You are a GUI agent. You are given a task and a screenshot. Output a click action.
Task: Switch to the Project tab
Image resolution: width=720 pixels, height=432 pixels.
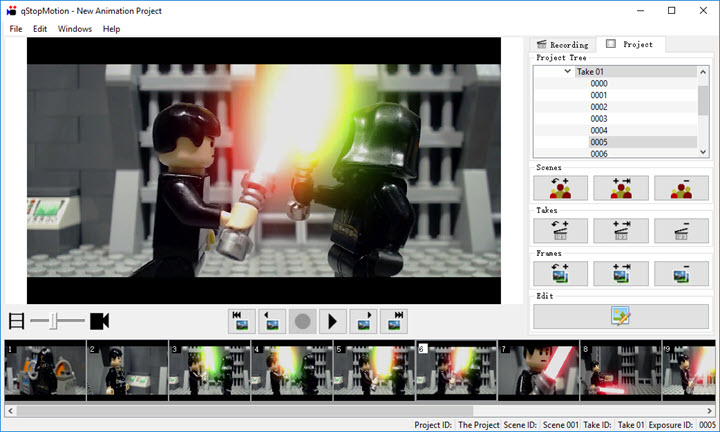click(631, 44)
